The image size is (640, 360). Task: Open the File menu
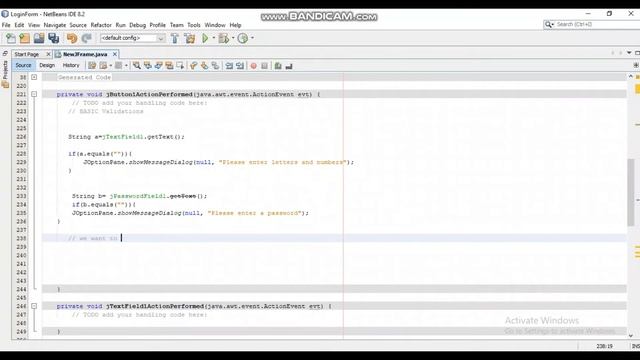(6, 25)
